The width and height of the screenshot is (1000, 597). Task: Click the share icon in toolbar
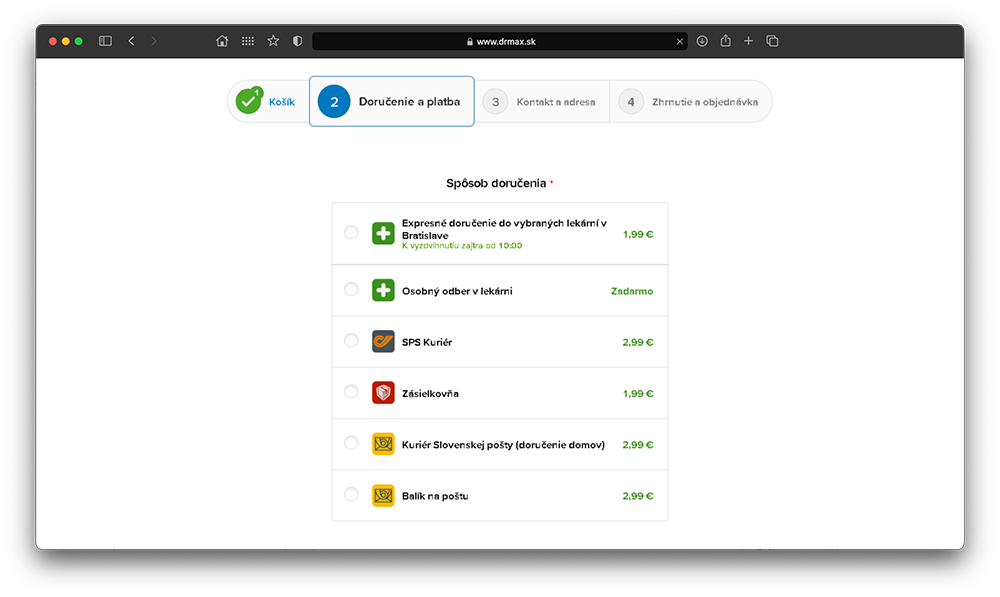click(726, 40)
